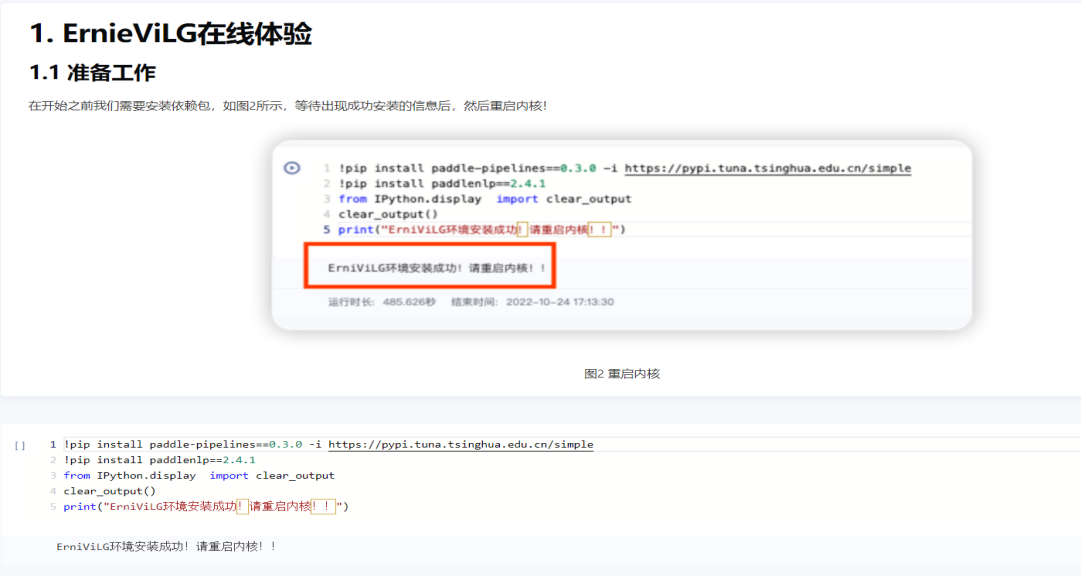Click the print statement on line 5 of the code cell
This screenshot has width=1081, height=576.
[205, 507]
